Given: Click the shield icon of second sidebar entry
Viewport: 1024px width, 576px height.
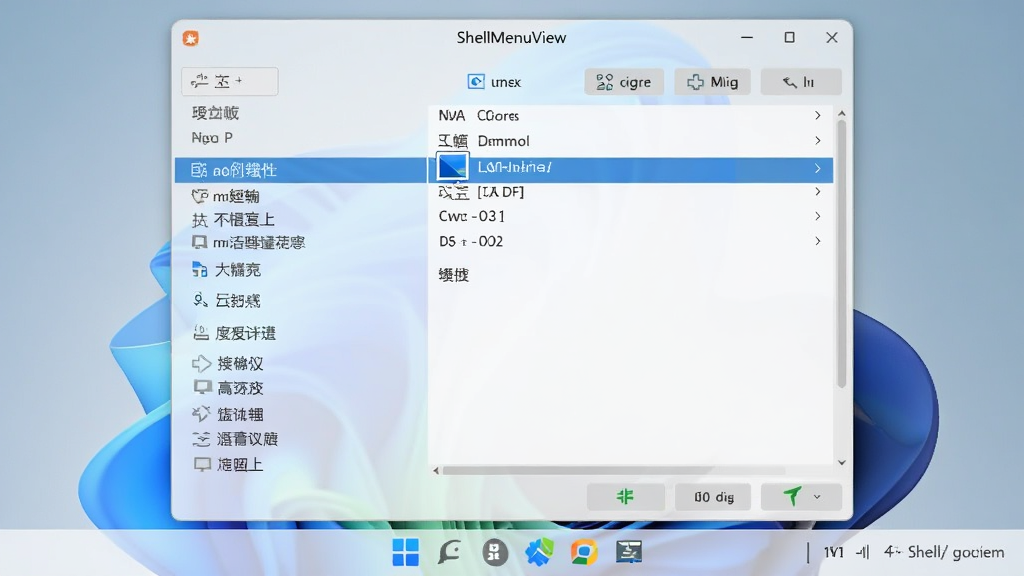Looking at the screenshot, I should click(200, 196).
